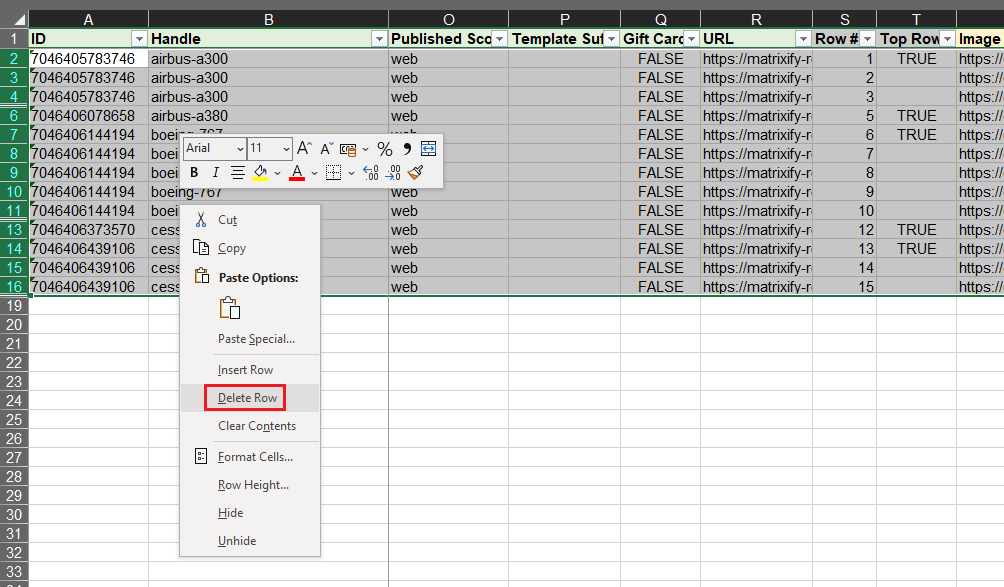Toggle bold in the mini toolbar

tap(195, 172)
